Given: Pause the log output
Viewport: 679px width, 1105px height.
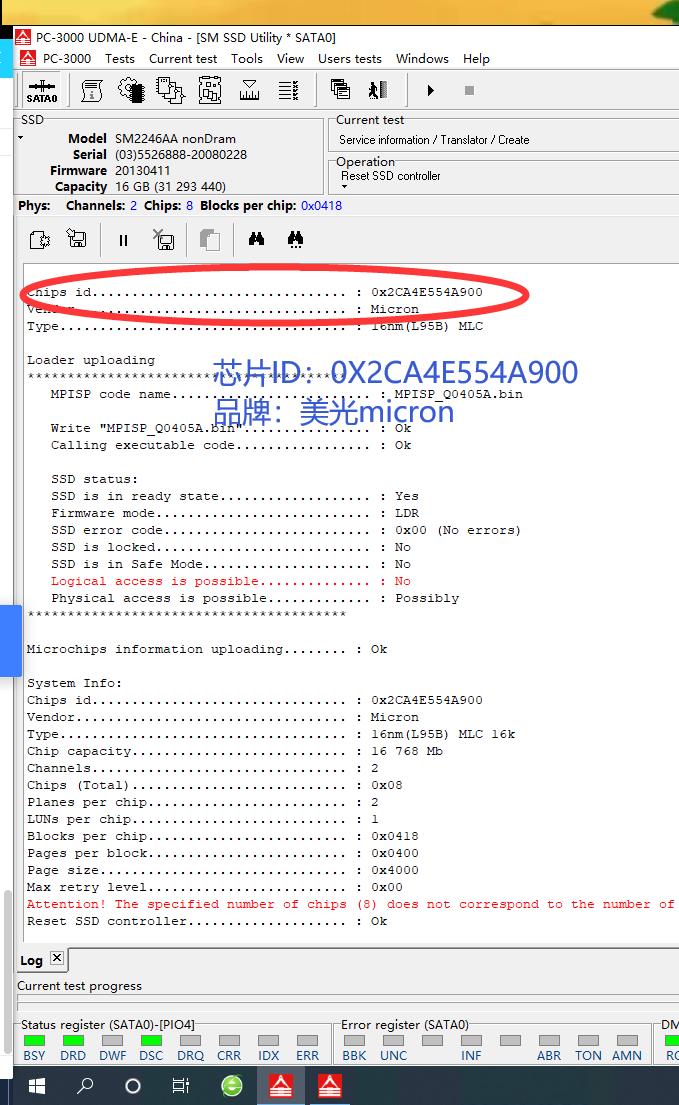Looking at the screenshot, I should [x=123, y=240].
